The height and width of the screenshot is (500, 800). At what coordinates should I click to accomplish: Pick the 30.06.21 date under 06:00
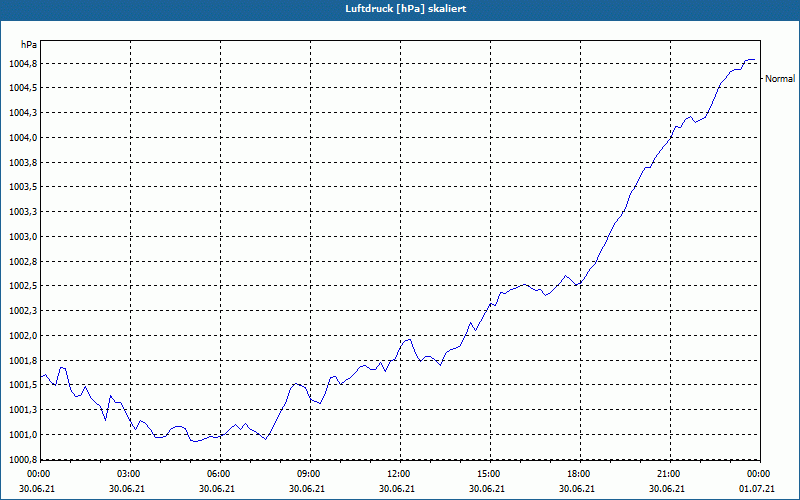coord(217,489)
